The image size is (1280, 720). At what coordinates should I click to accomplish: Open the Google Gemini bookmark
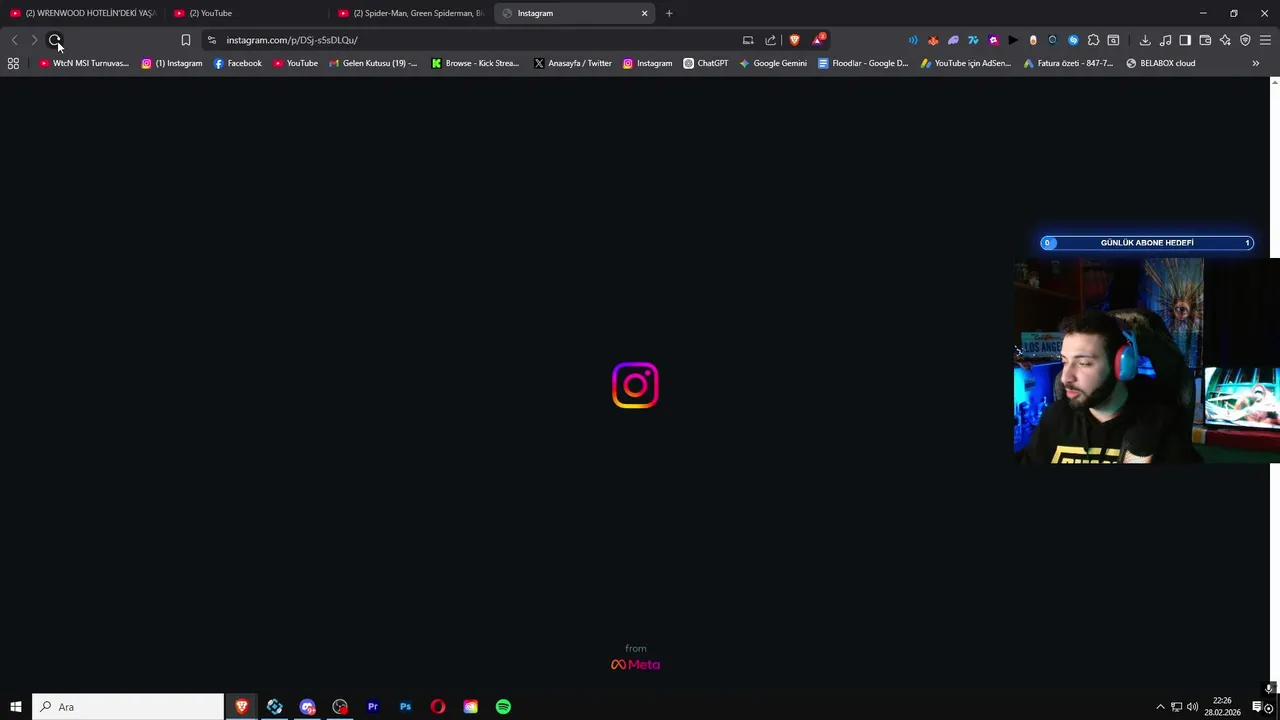(773, 63)
